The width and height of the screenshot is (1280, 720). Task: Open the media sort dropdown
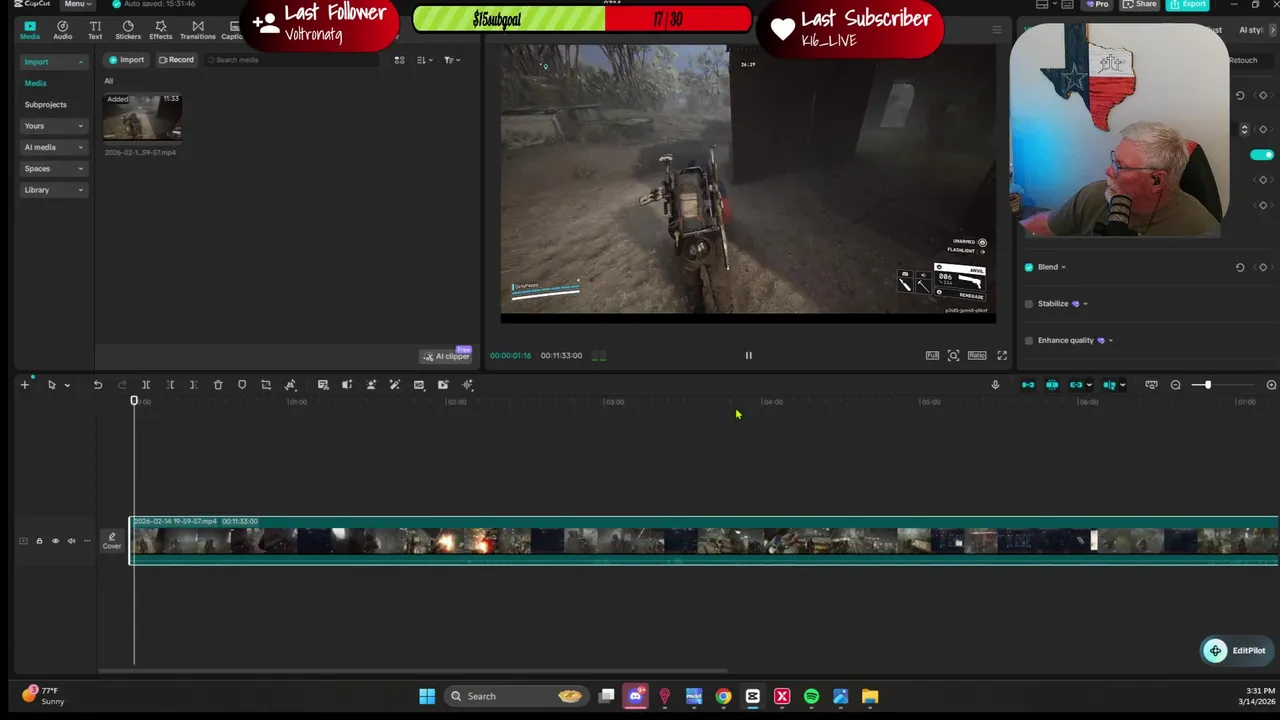click(425, 60)
